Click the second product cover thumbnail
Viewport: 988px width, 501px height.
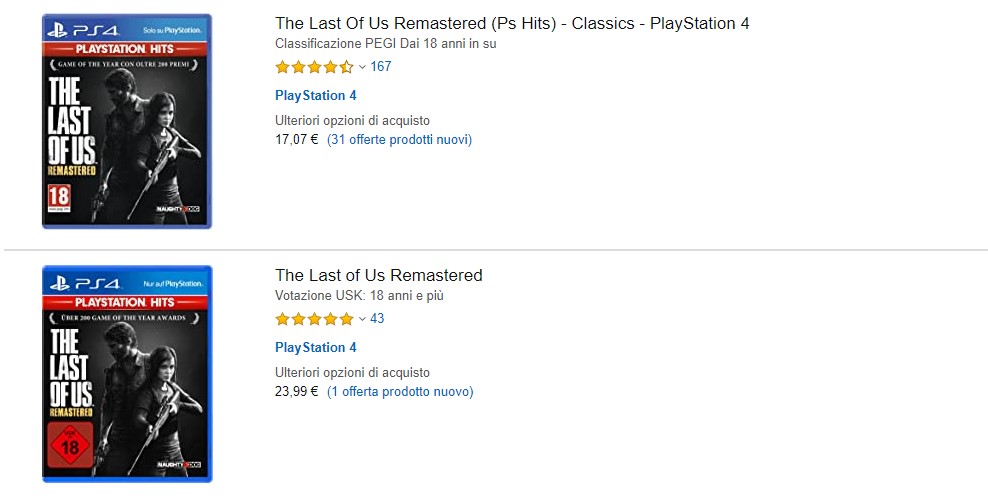127,373
